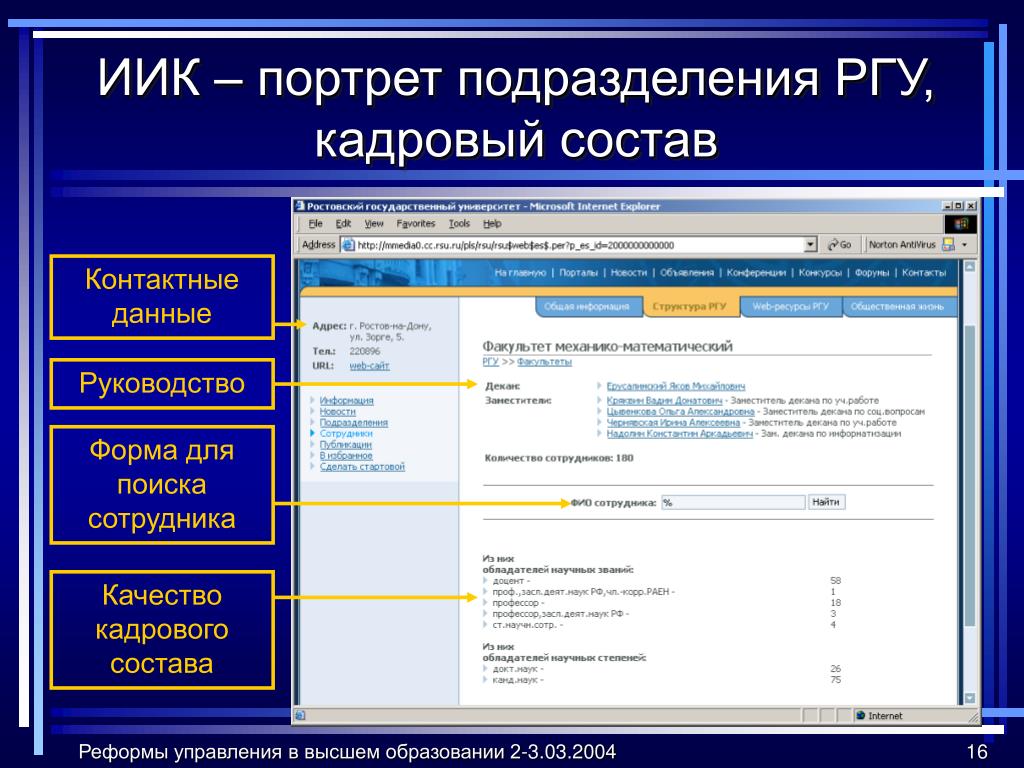Click the phone number 220896 text
The height and width of the screenshot is (768, 1024).
click(x=364, y=351)
